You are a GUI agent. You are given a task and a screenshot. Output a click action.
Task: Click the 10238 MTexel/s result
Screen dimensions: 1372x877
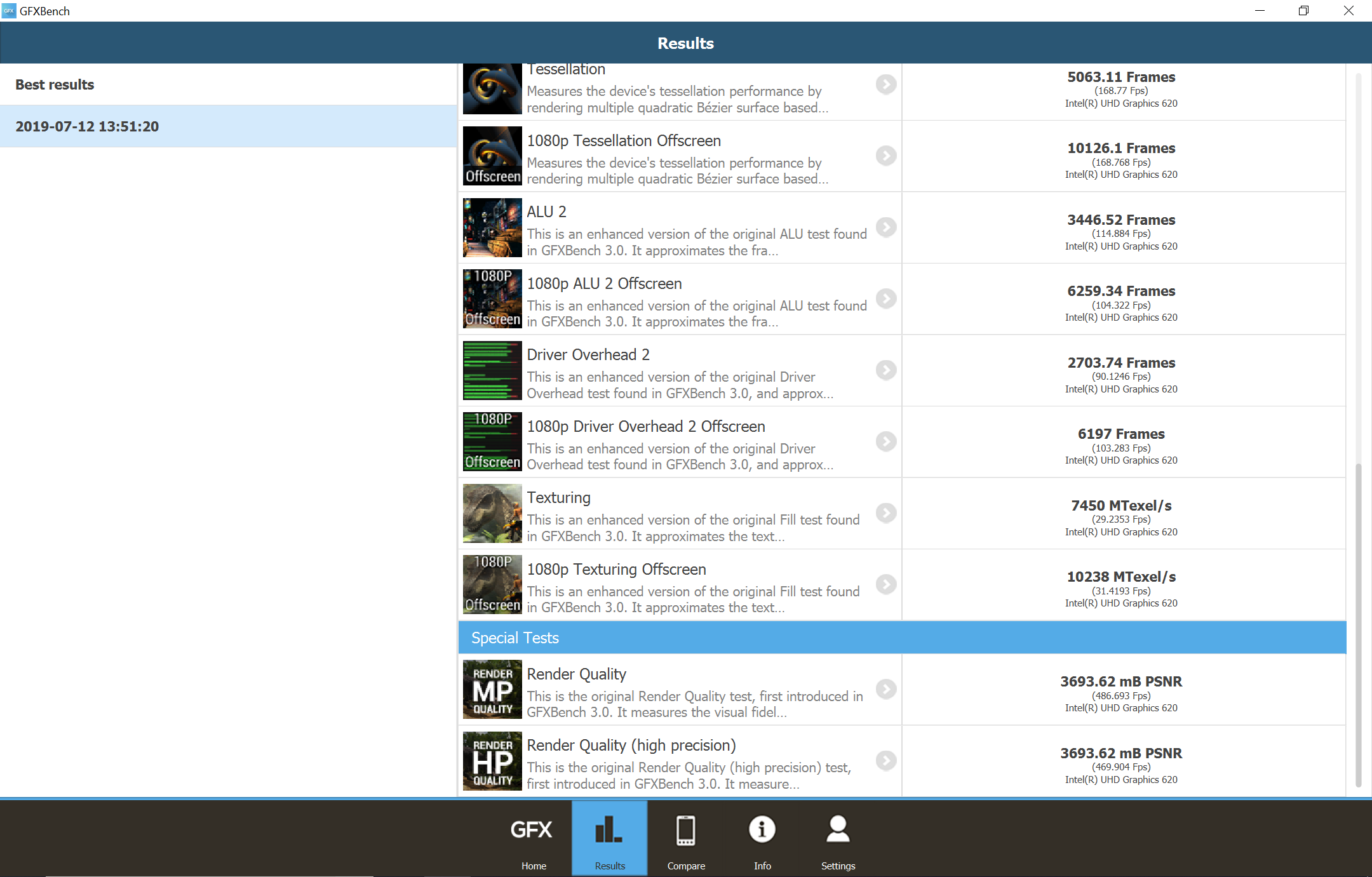click(1121, 577)
